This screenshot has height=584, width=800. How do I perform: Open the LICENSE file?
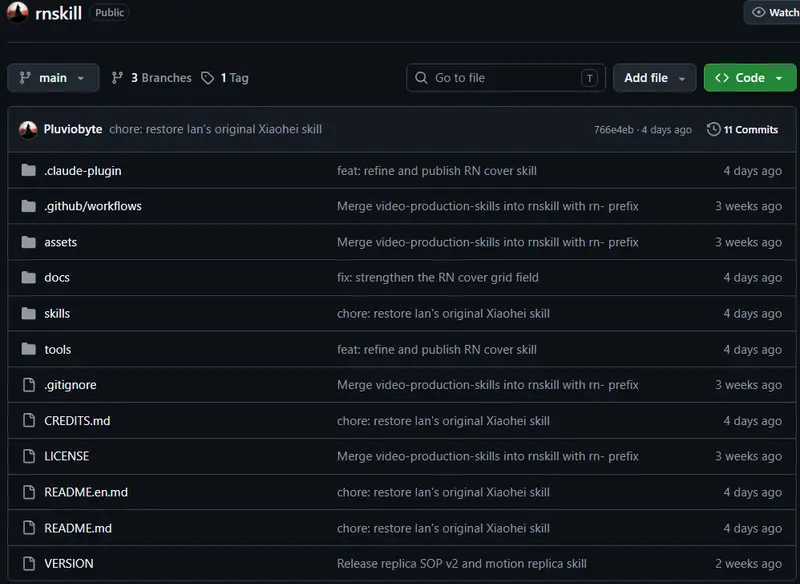(67, 456)
